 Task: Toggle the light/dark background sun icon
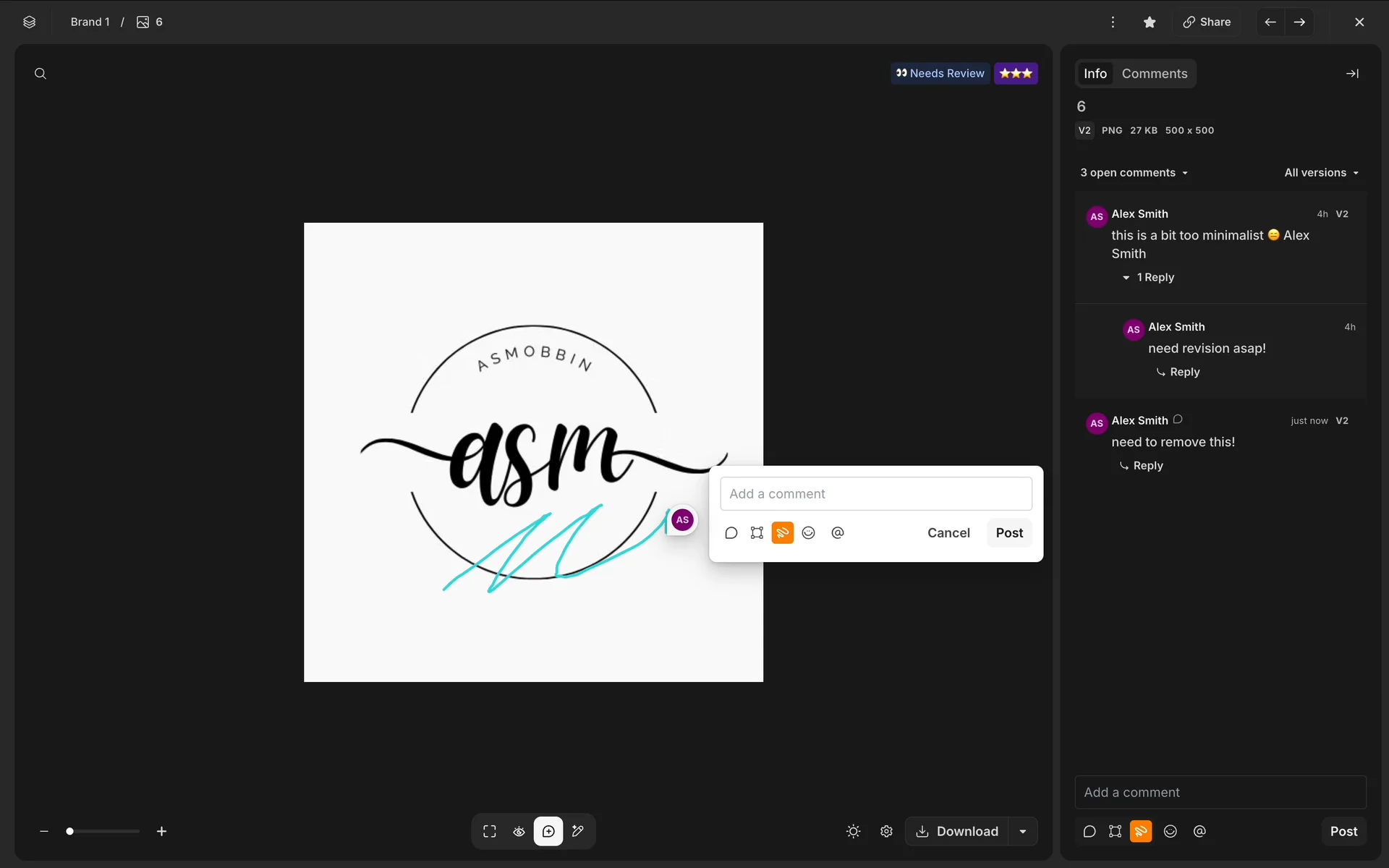tap(854, 831)
